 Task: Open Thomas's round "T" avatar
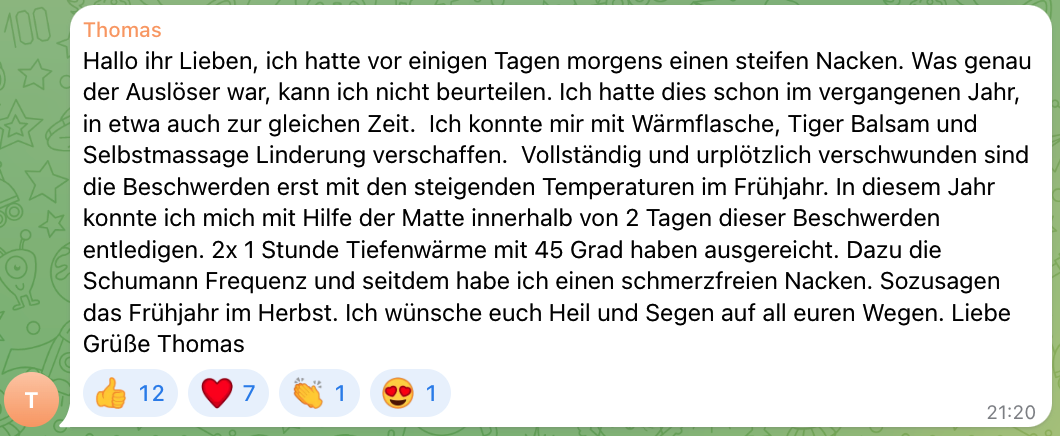tap(31, 400)
